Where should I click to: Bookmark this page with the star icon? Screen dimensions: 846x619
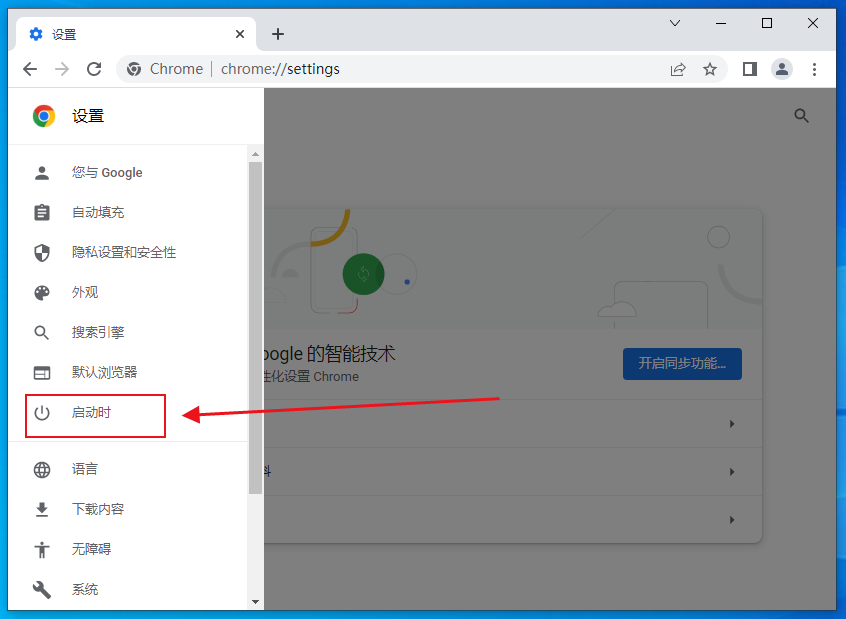pyautogui.click(x=710, y=69)
